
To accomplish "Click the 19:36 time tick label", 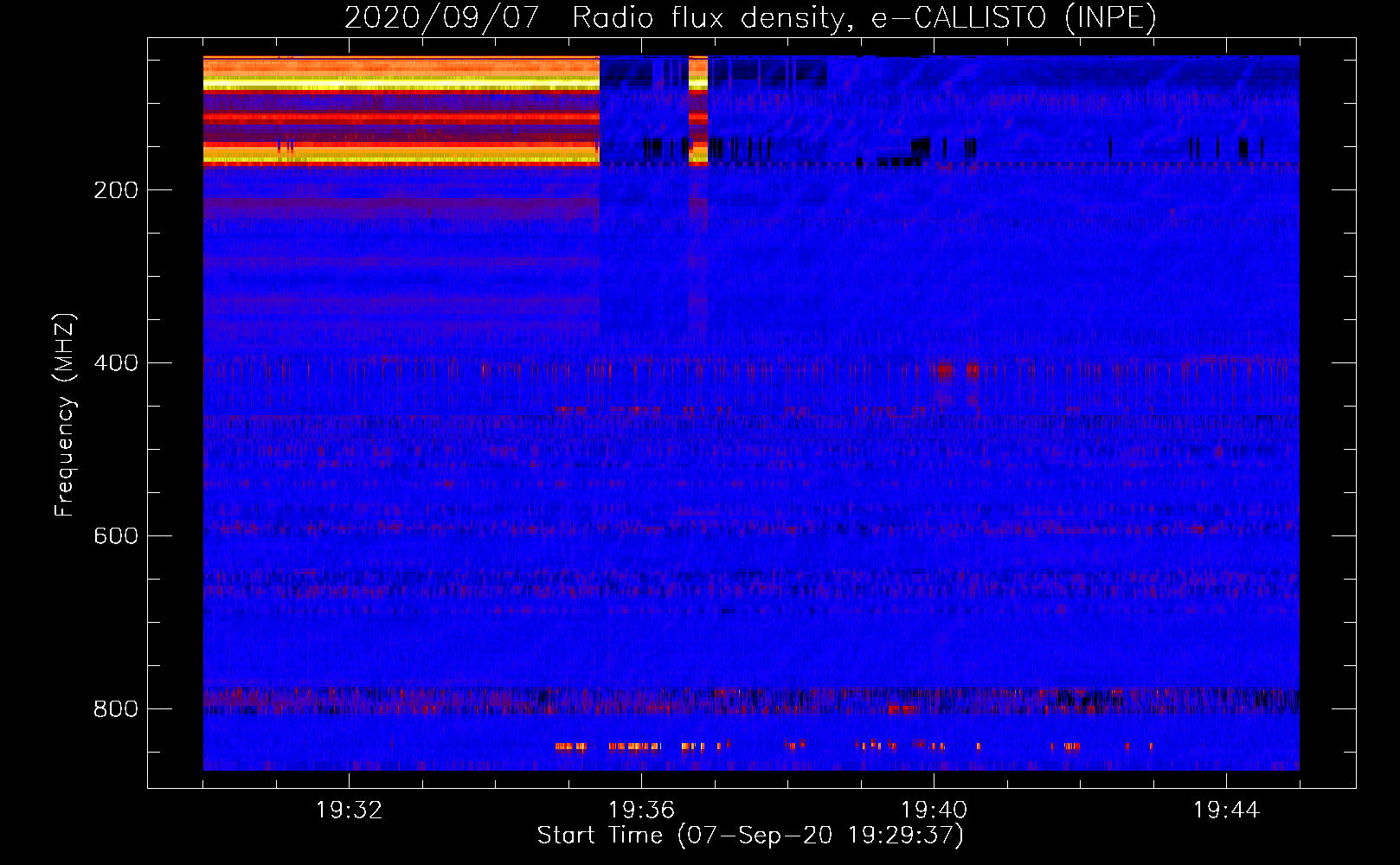I will (641, 811).
